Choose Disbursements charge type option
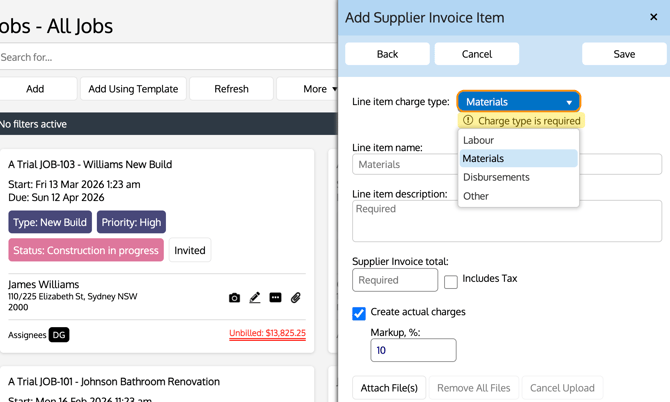The height and width of the screenshot is (402, 670). (x=496, y=177)
